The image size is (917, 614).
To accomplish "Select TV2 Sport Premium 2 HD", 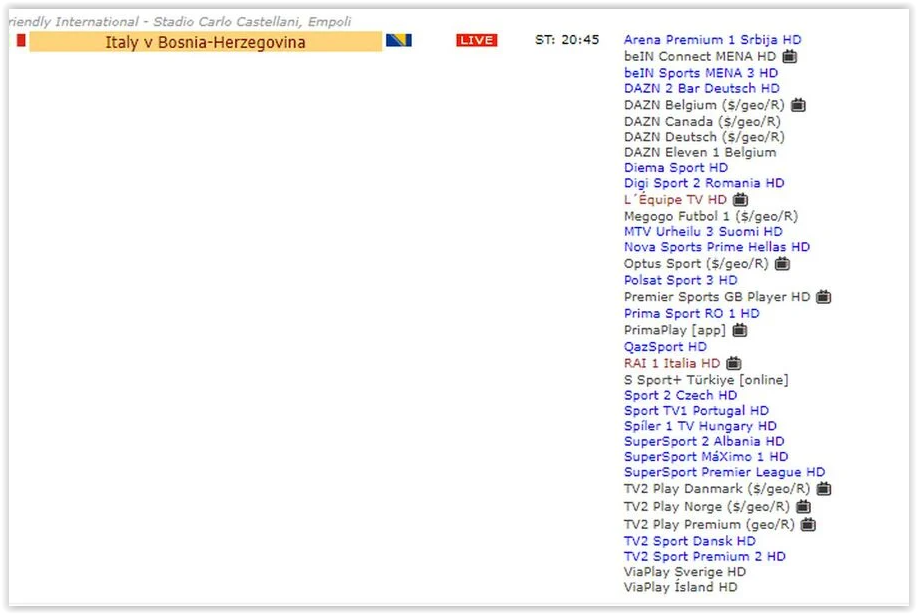I will tap(704, 556).
